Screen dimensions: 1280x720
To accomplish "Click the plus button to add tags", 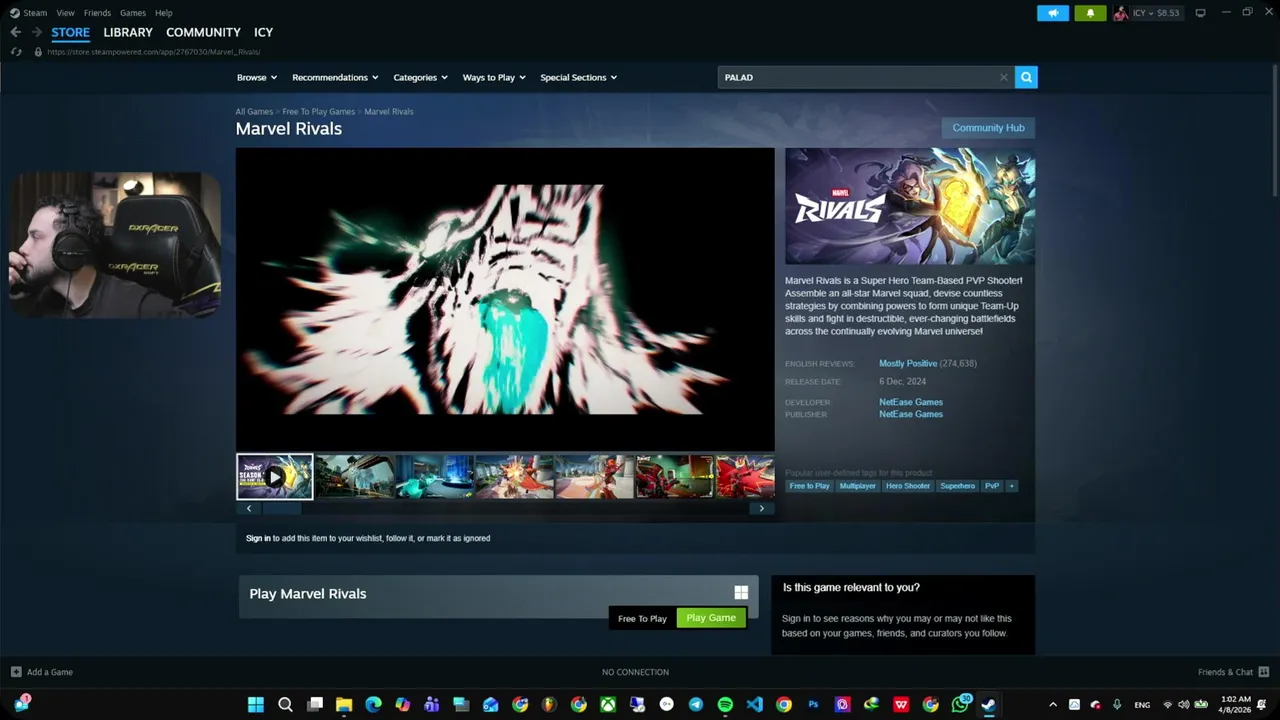I will (x=1011, y=486).
